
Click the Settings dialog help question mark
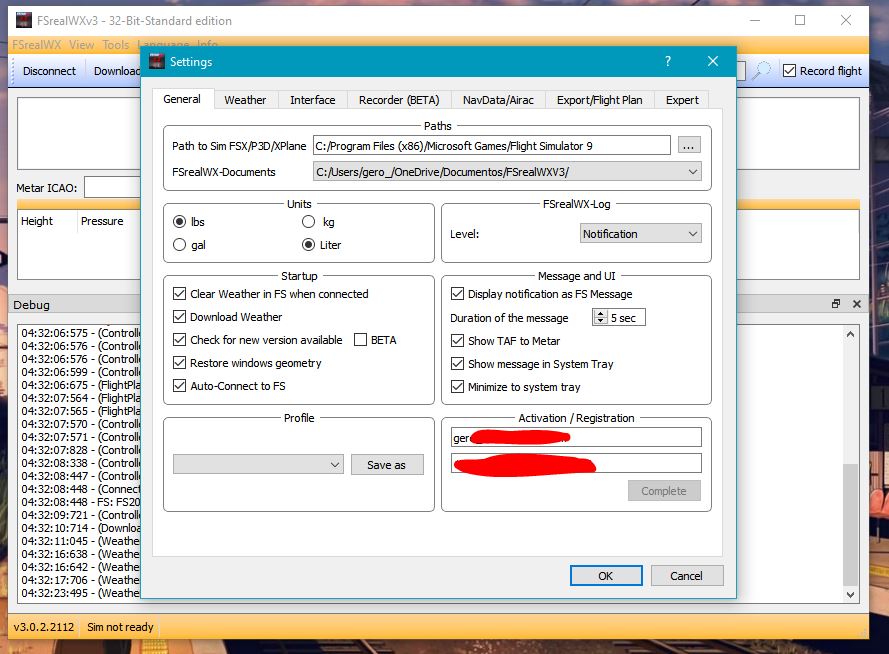tap(668, 61)
